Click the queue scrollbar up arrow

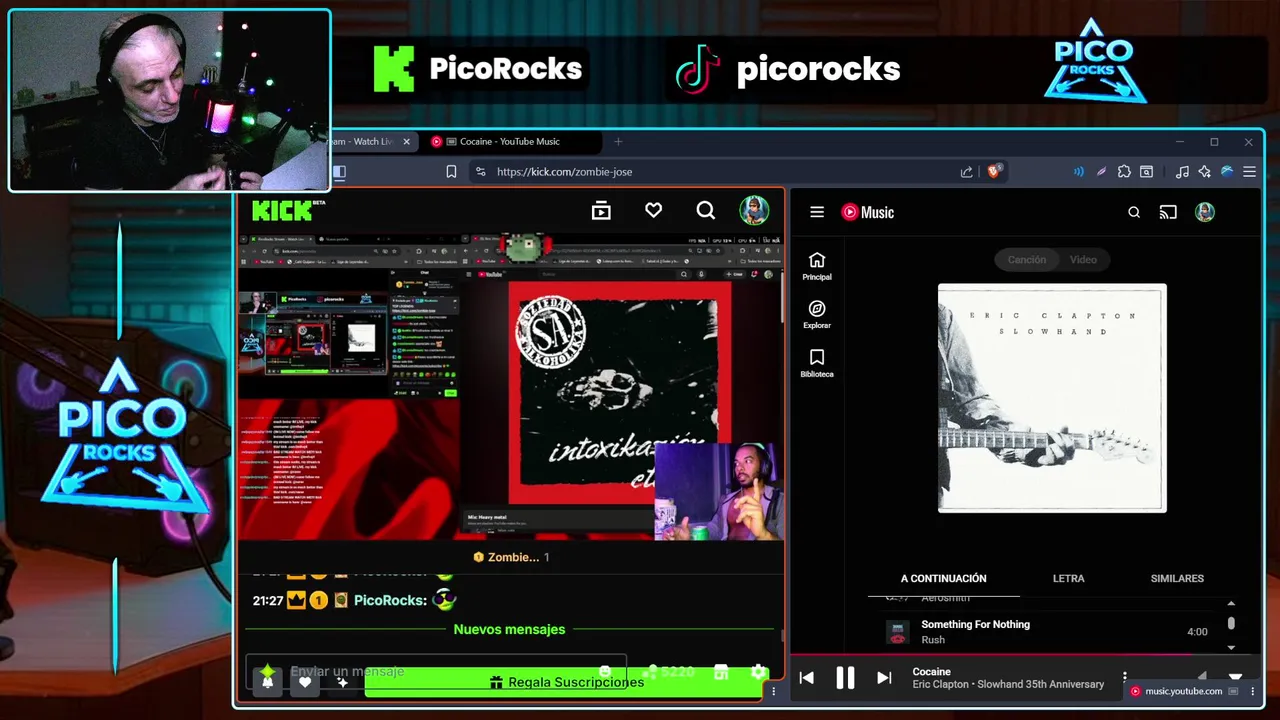pos(1231,603)
